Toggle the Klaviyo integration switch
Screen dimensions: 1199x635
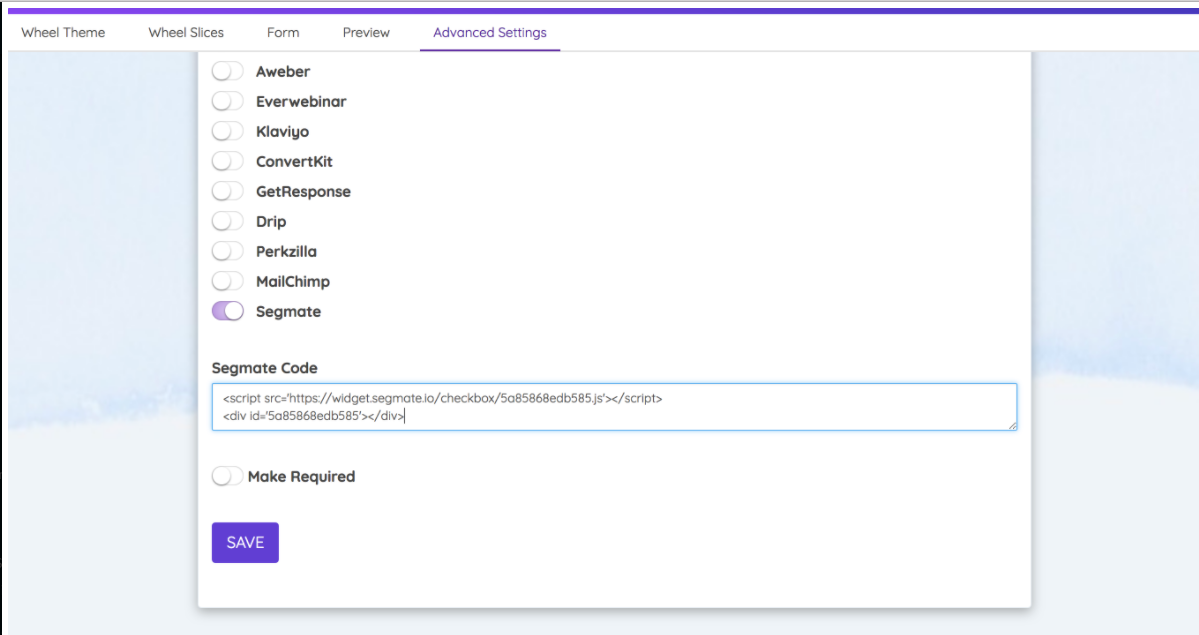point(228,131)
